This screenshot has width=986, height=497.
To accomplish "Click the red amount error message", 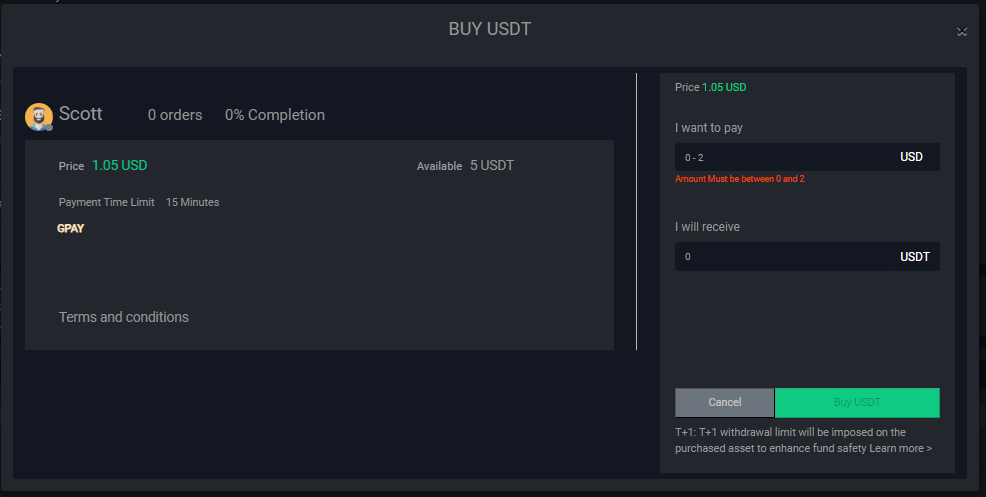I will pyautogui.click(x=739, y=179).
